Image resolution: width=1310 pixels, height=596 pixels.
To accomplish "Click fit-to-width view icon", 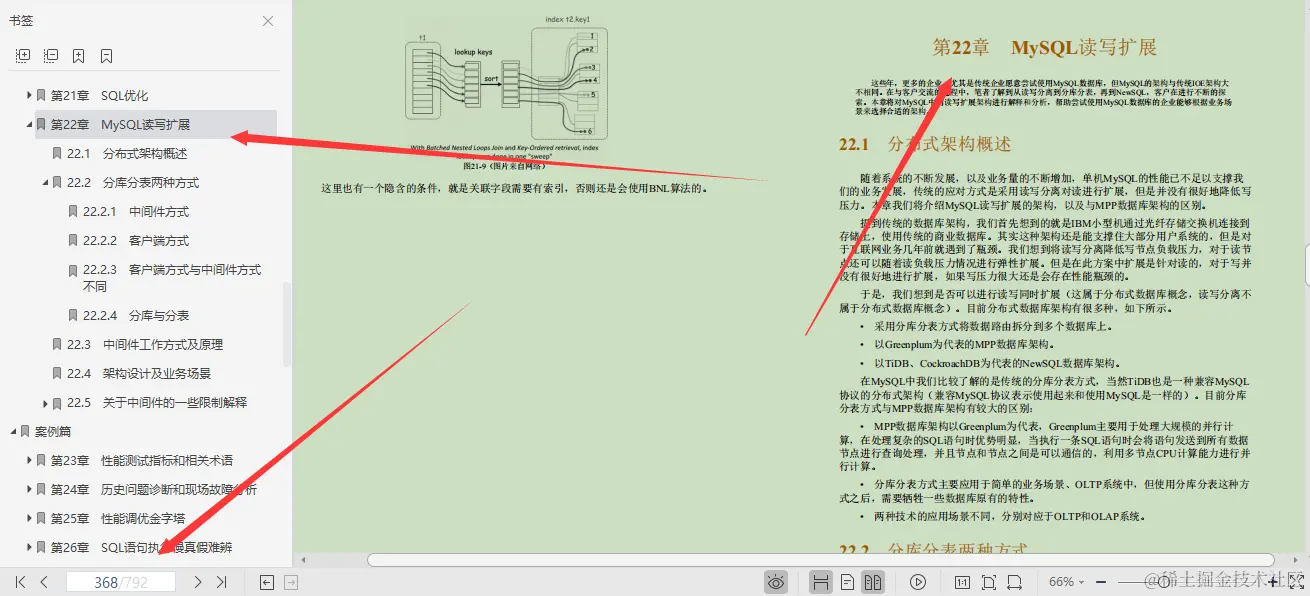I will click(1015, 581).
